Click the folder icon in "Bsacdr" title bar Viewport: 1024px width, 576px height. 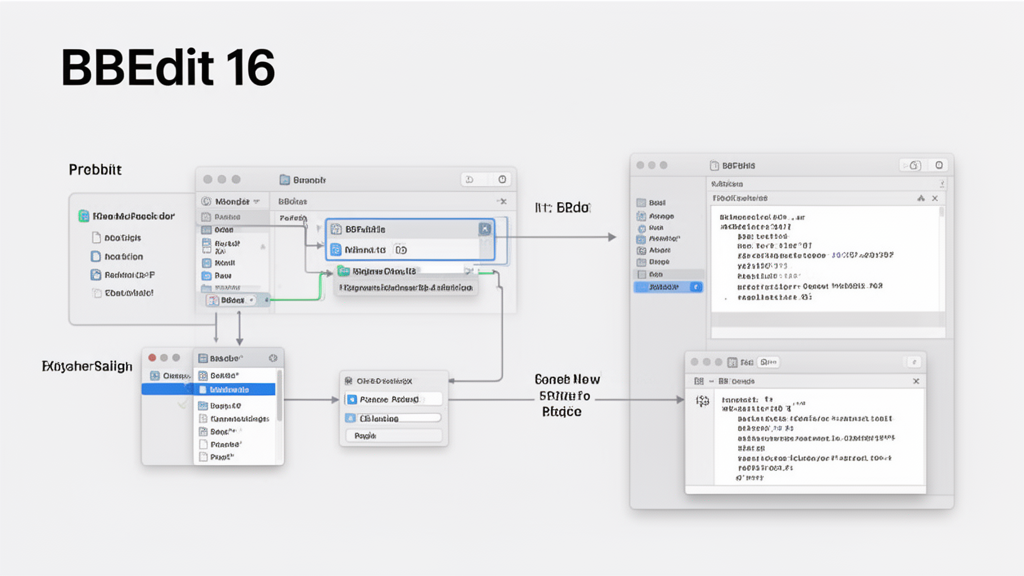pyautogui.click(x=285, y=180)
